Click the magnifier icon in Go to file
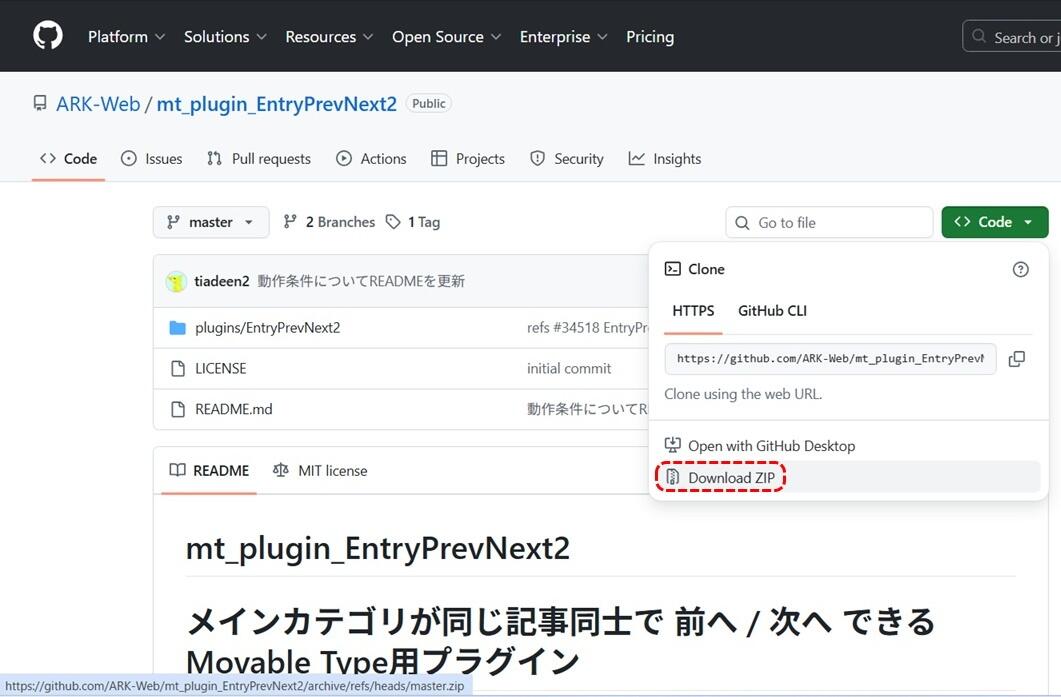Viewport: 1061px width, 697px height. pyautogui.click(x=741, y=222)
